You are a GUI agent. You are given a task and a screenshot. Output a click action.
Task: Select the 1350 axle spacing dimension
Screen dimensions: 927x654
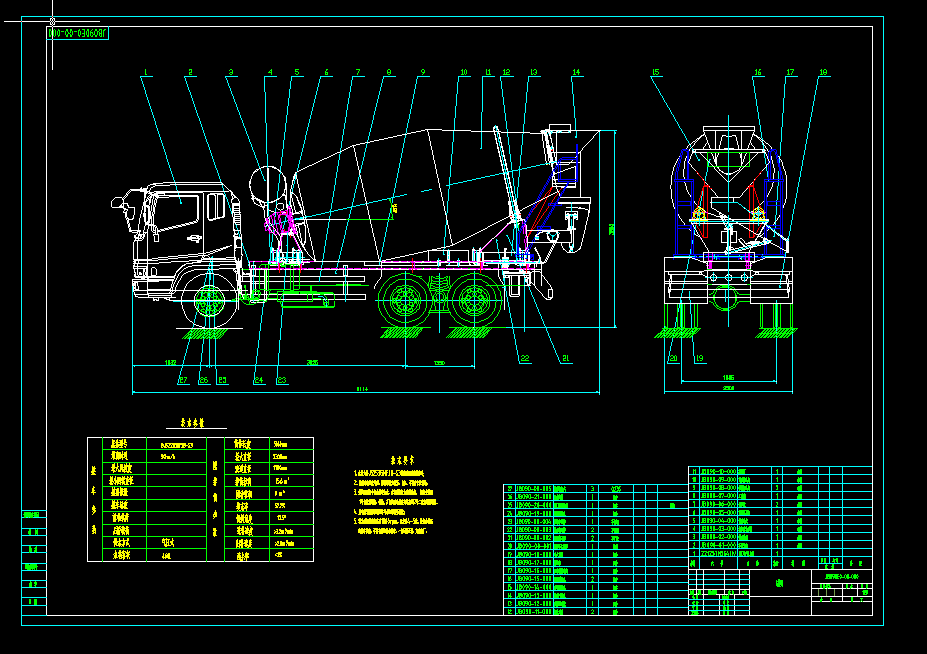(x=439, y=363)
